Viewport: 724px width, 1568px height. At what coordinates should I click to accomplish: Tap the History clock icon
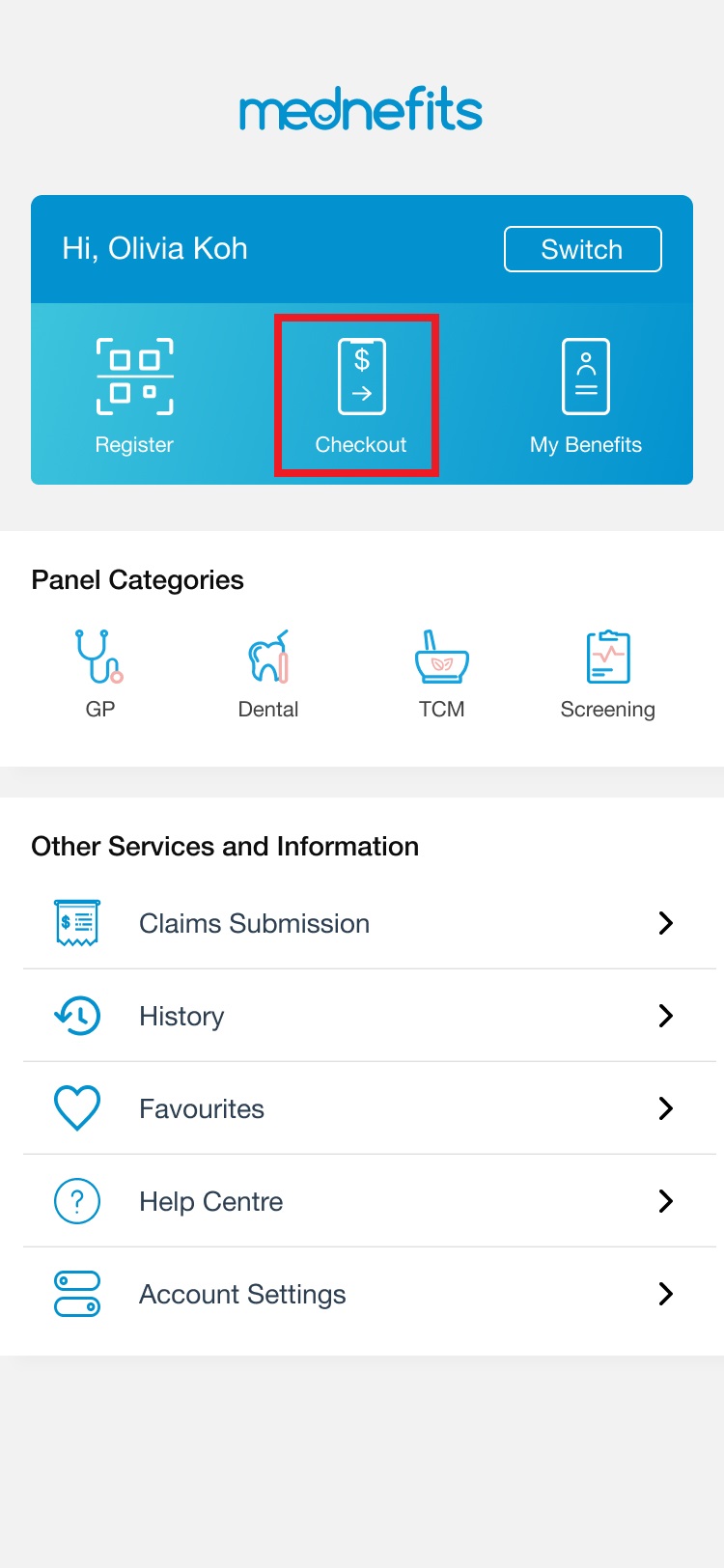pos(77,1016)
